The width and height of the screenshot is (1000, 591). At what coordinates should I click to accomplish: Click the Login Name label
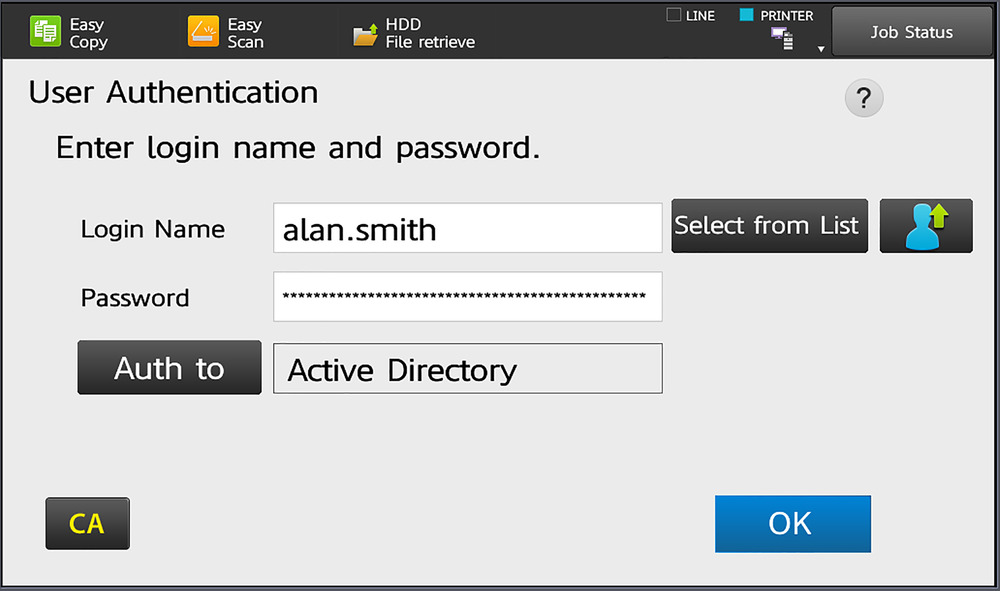(x=152, y=230)
